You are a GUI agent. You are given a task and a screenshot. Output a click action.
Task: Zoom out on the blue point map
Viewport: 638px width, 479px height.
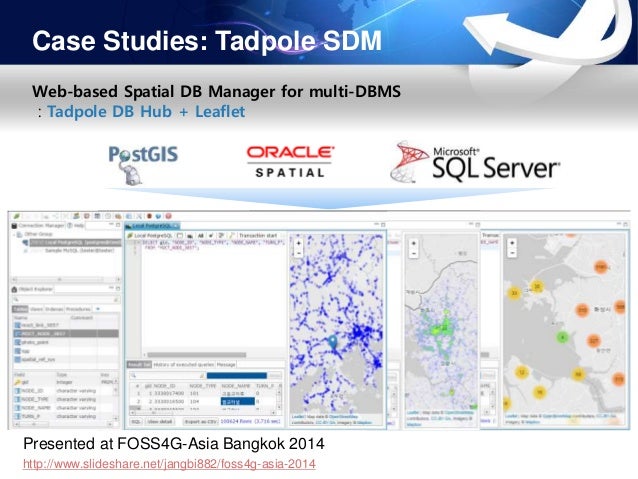click(x=298, y=253)
